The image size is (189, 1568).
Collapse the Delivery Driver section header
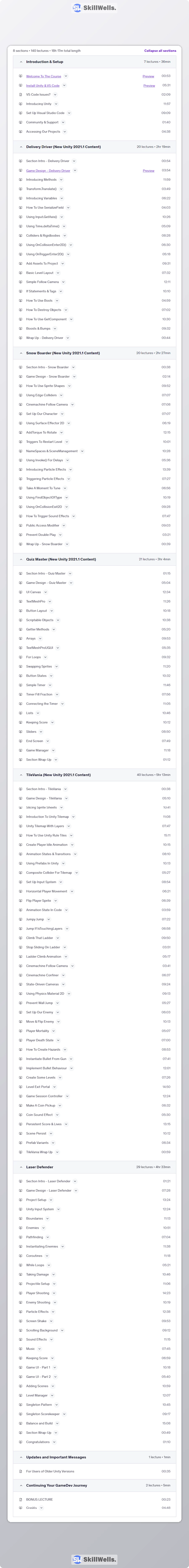(94, 147)
